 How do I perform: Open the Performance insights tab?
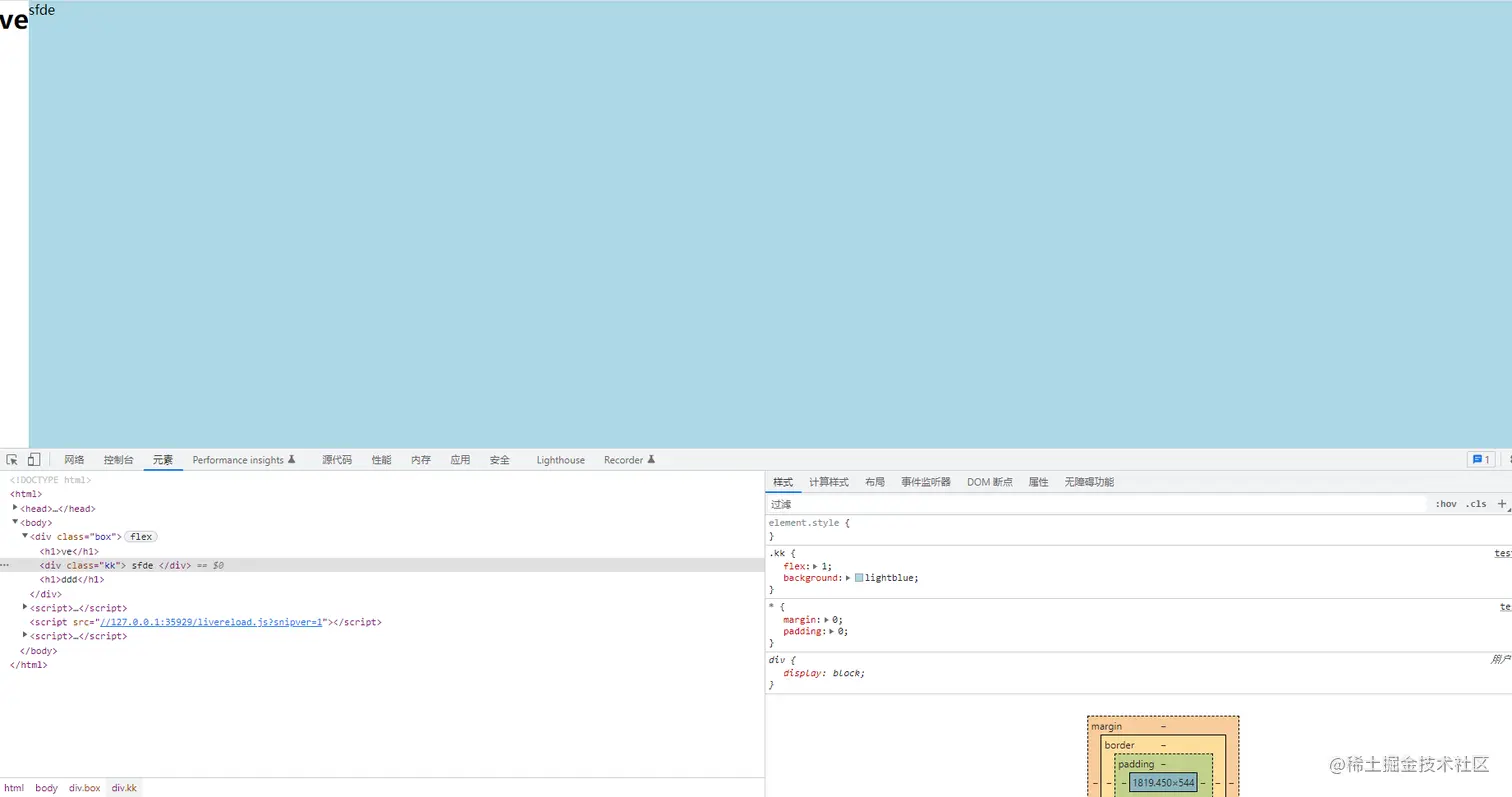[x=244, y=460]
